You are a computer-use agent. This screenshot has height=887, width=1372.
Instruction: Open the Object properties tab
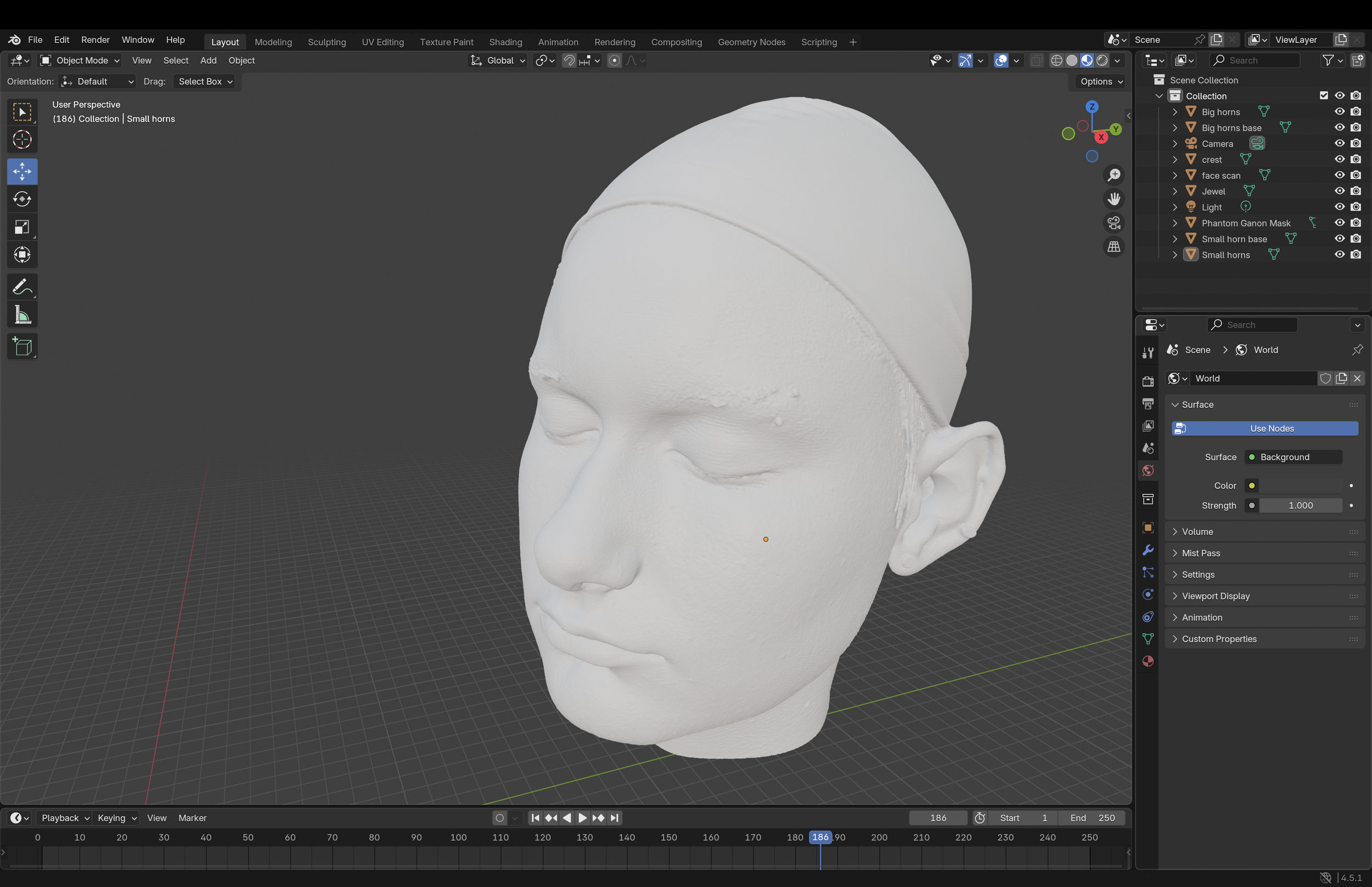coord(1148,527)
